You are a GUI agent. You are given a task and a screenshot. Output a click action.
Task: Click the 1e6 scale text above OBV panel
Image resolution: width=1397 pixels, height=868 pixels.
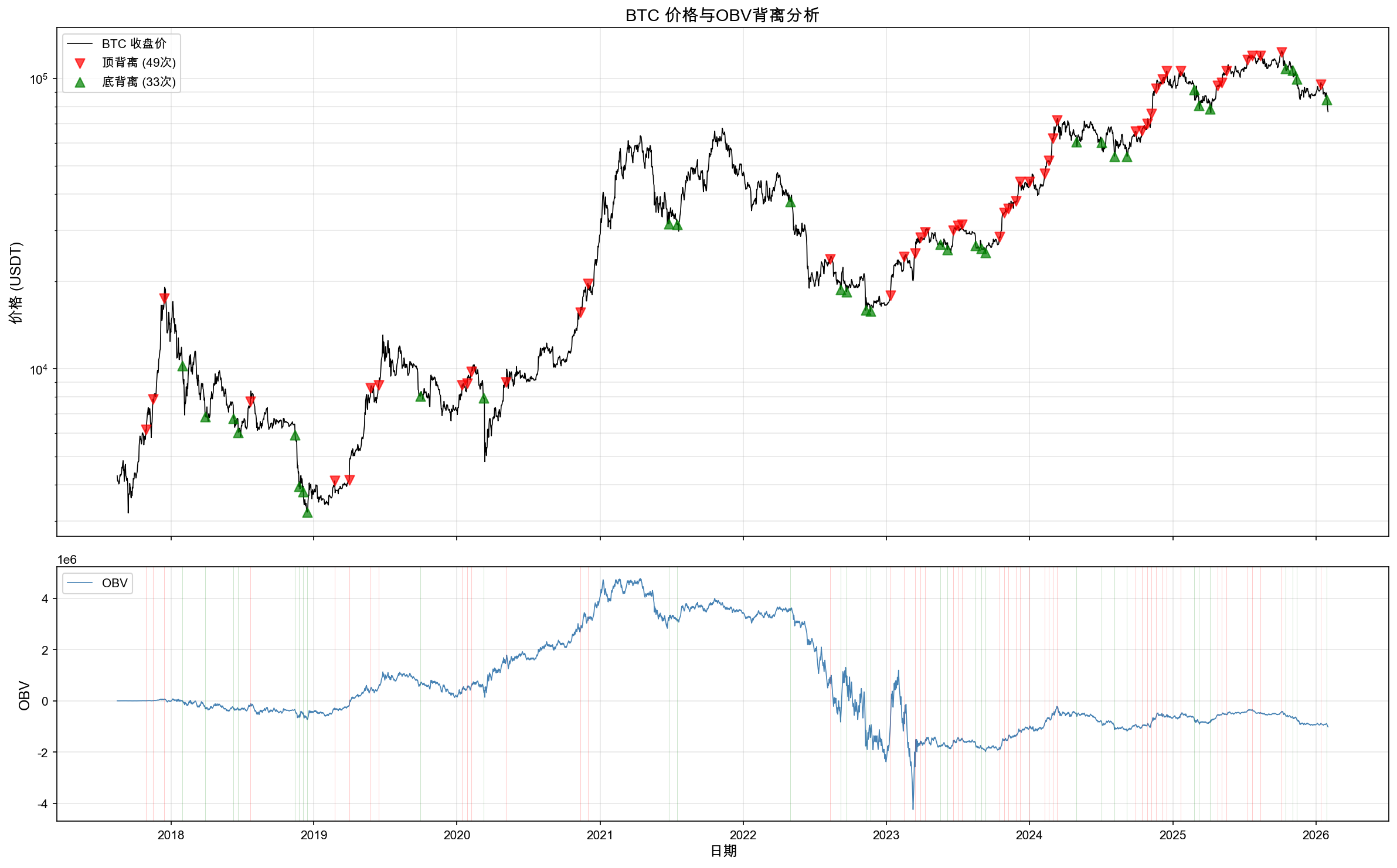67,560
